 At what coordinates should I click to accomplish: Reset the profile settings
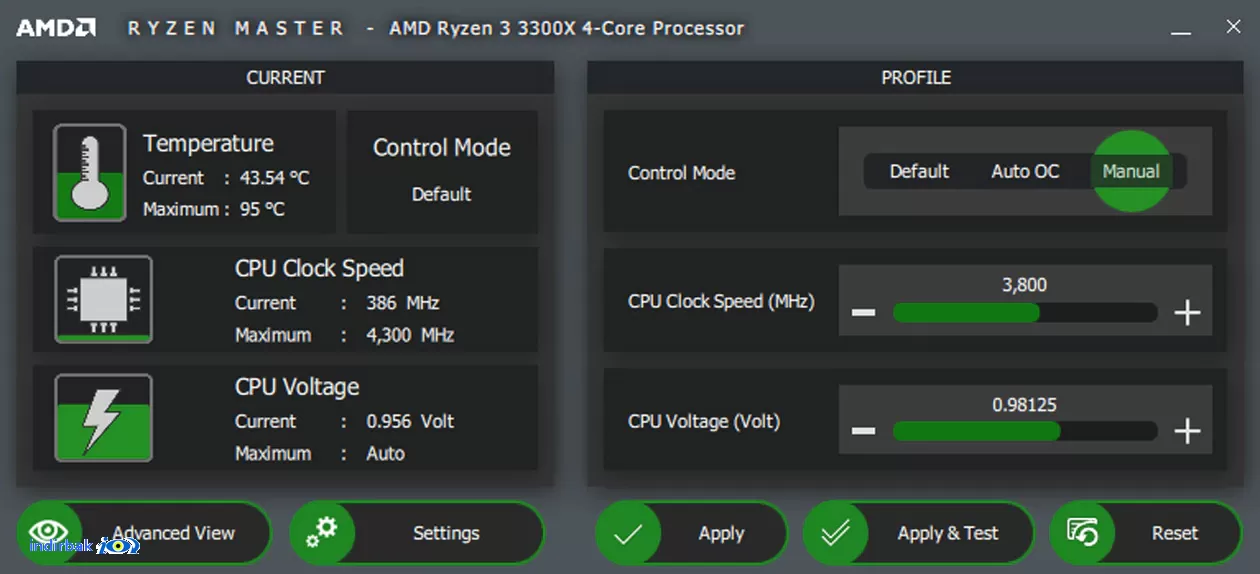1146,533
